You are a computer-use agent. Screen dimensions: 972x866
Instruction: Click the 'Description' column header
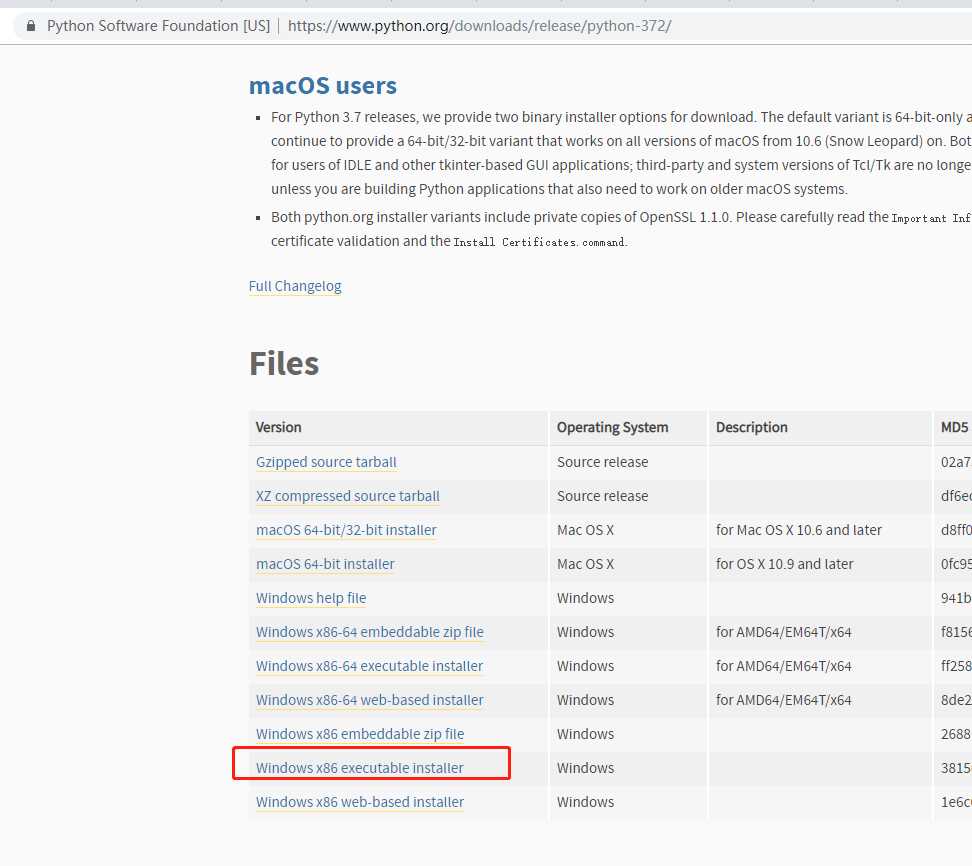point(751,428)
